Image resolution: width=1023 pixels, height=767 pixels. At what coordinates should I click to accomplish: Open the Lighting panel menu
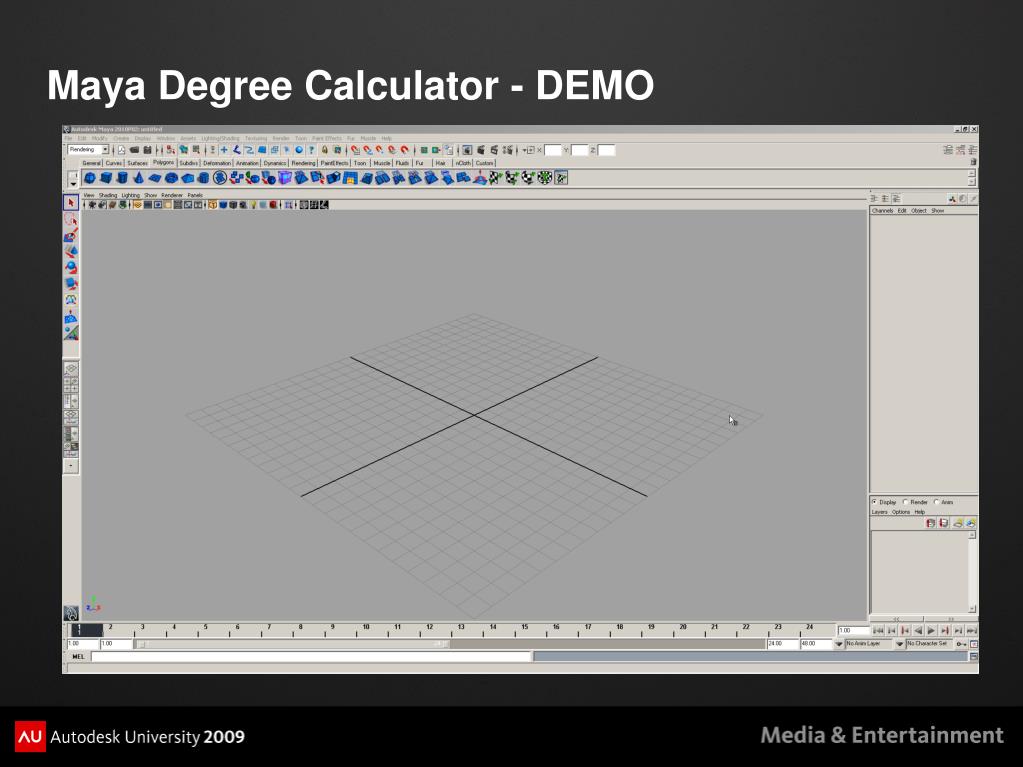click(130, 195)
